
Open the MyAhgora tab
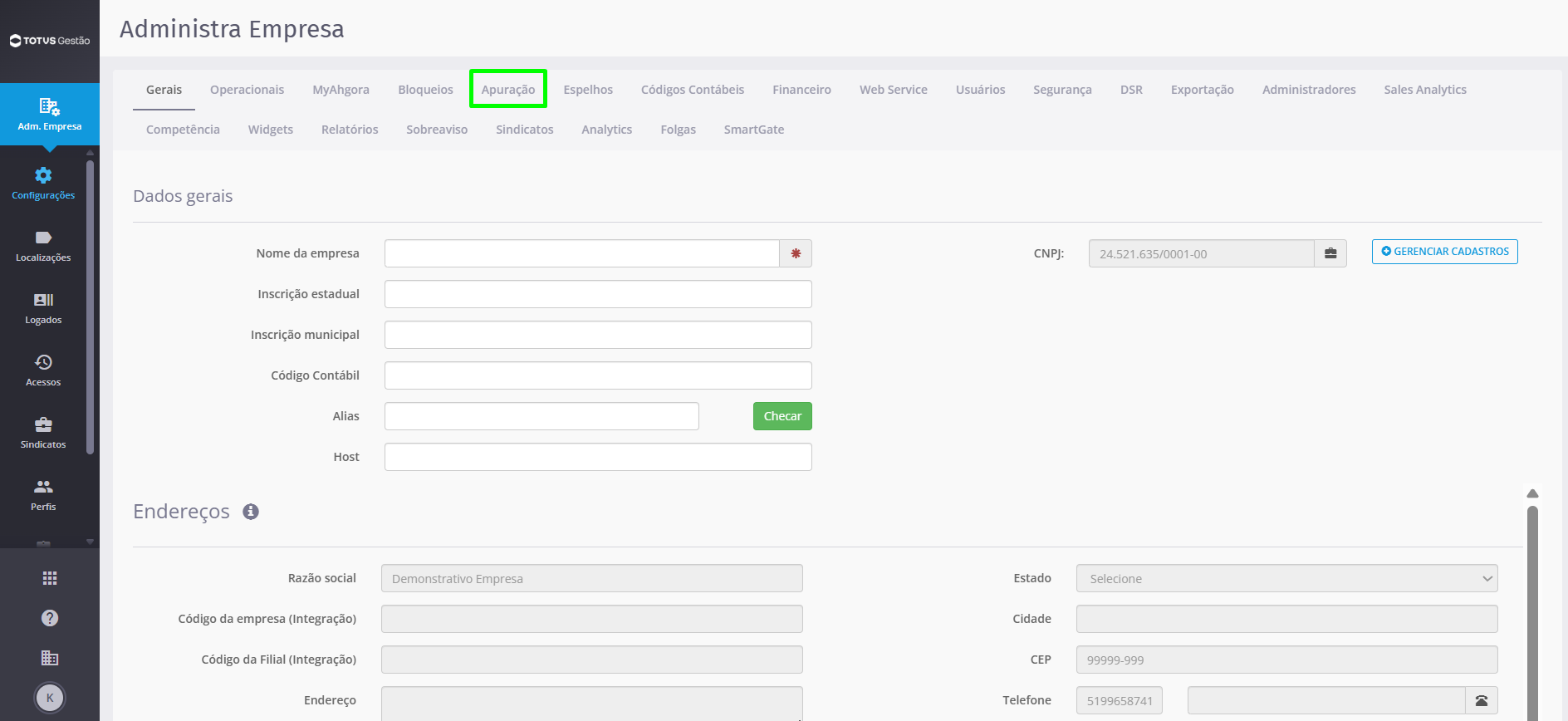point(341,90)
